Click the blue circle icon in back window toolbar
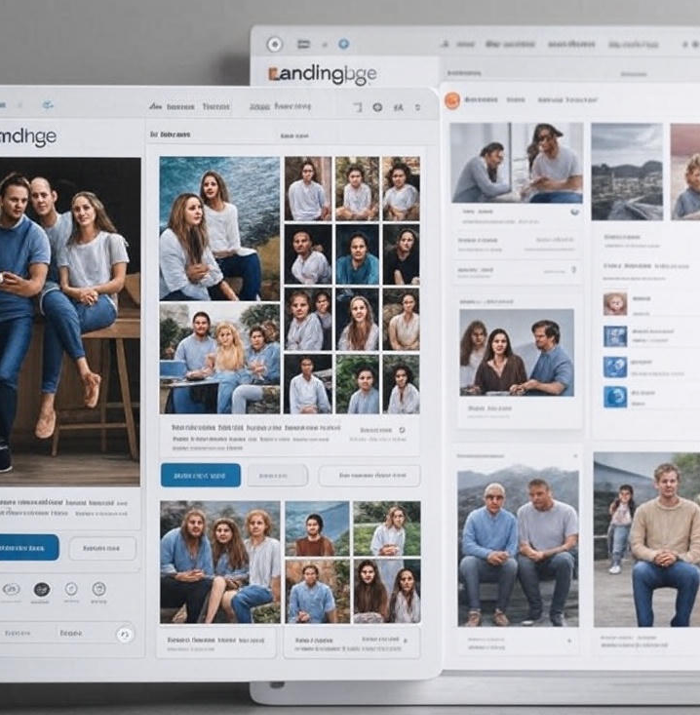The width and height of the screenshot is (700, 715). 343,44
